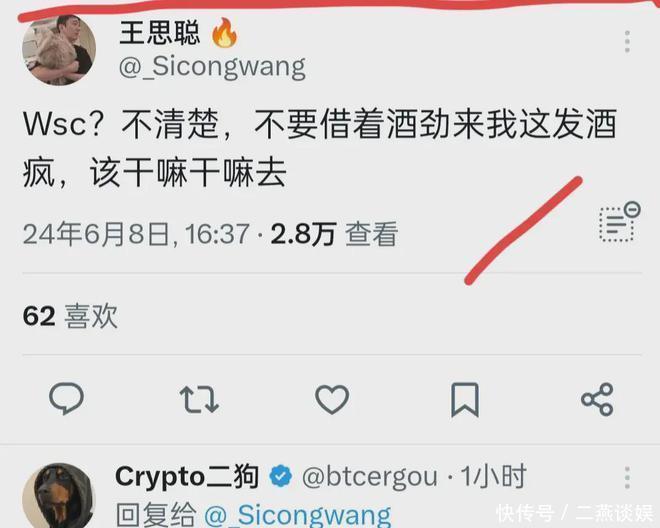Click the 王思聪 display name

coord(160,32)
